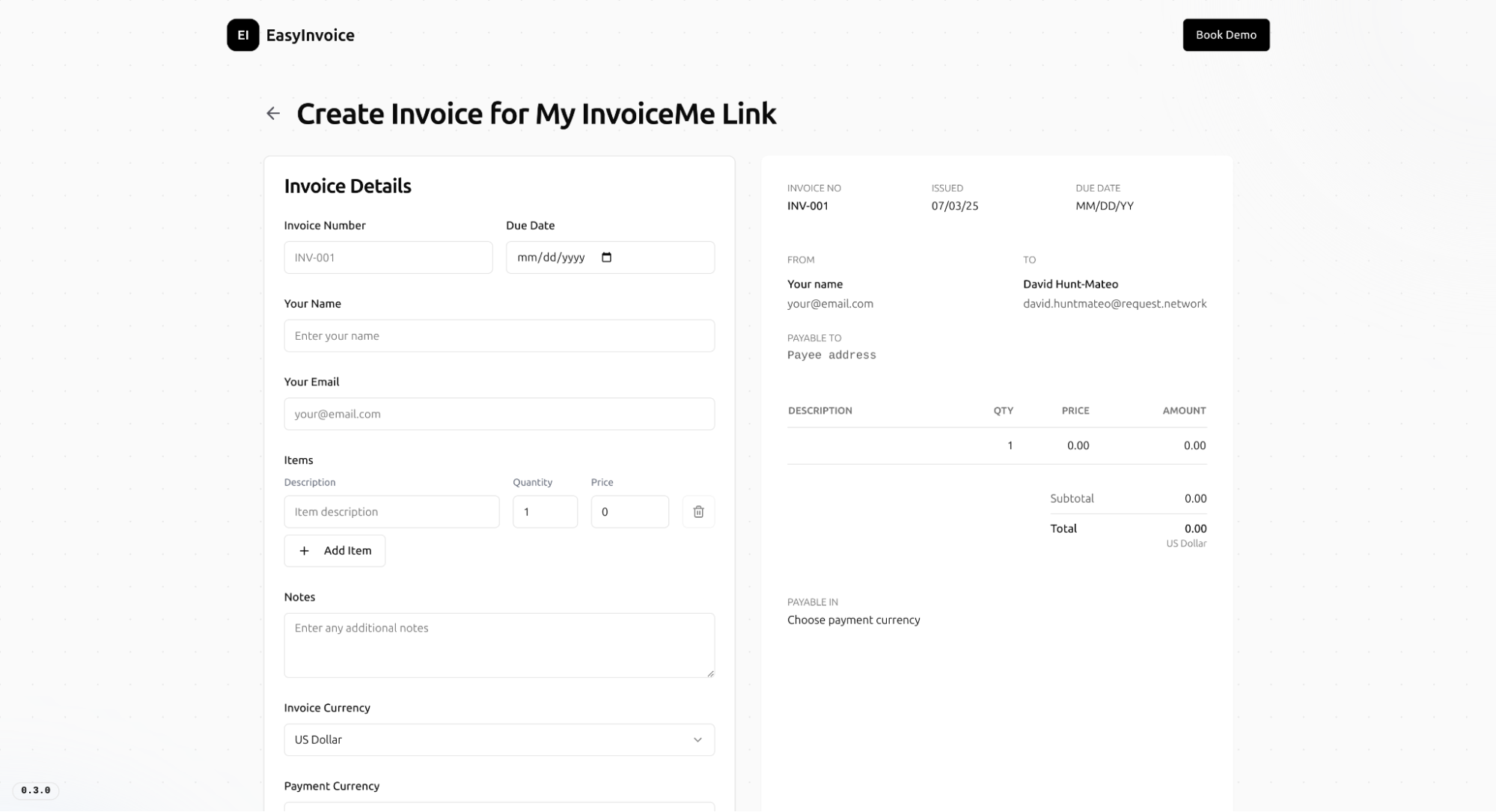This screenshot has width=1496, height=812.
Task: Open the Due Date calendar picker icon
Action: click(607, 257)
